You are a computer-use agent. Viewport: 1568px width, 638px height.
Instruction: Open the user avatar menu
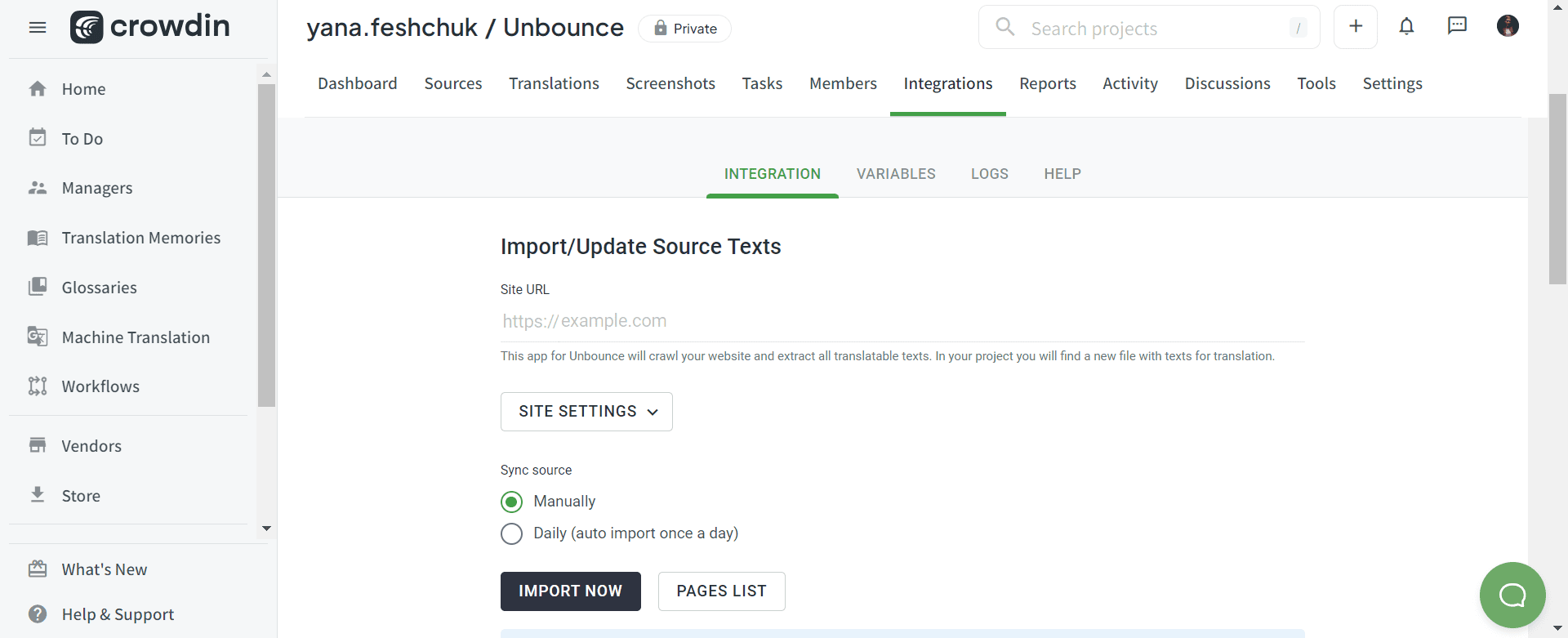click(x=1508, y=26)
